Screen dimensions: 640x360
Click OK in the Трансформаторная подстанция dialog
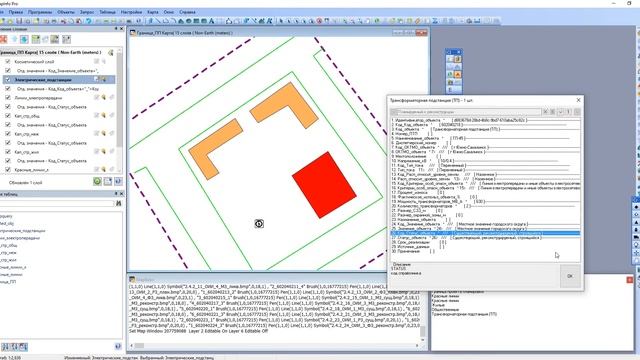click(x=570, y=276)
